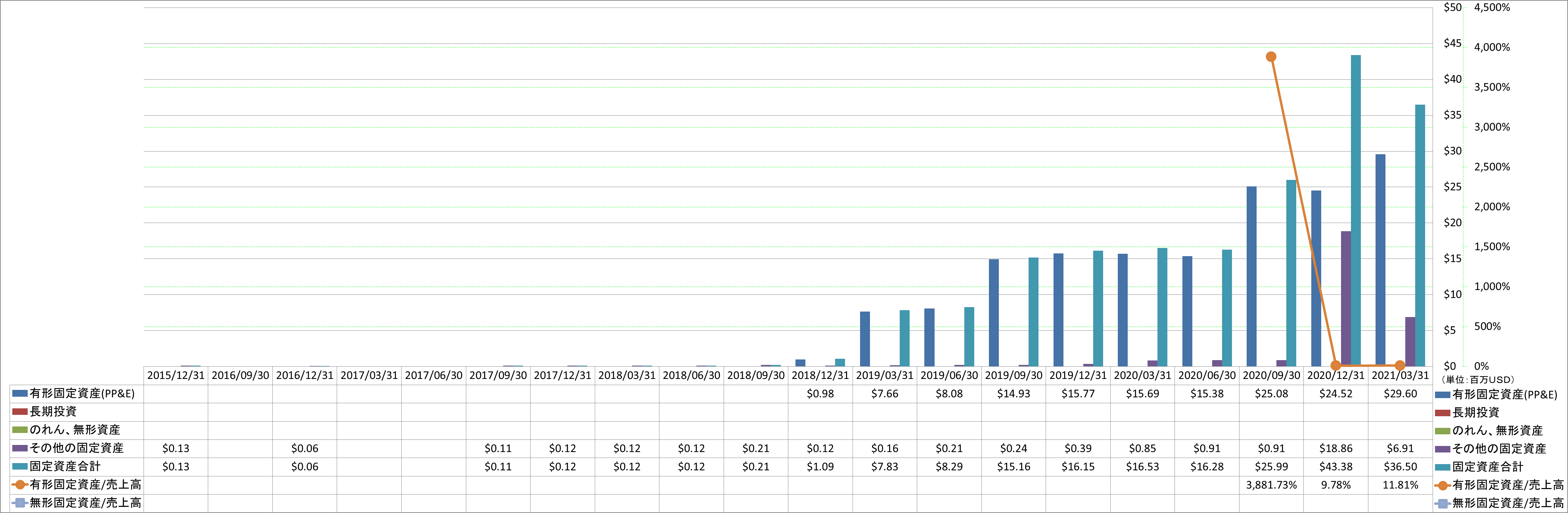This screenshot has width=1568, height=513.
Task: Select the PP&E cell $7.66
Action: 884,394
